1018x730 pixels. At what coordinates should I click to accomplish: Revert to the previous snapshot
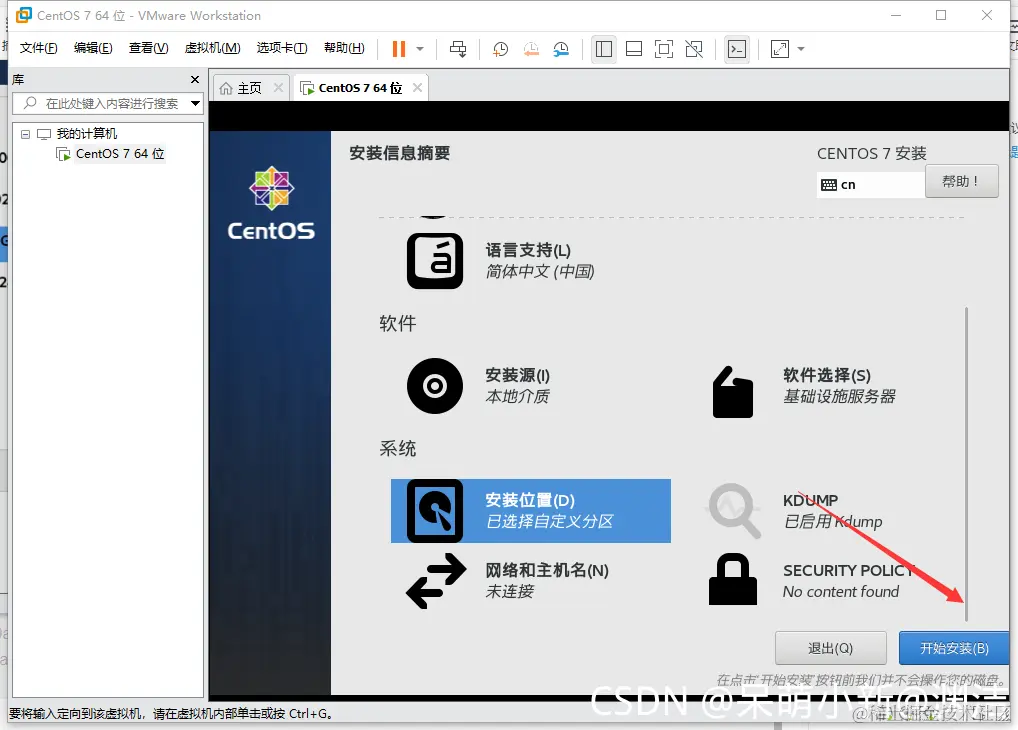pyautogui.click(x=531, y=49)
